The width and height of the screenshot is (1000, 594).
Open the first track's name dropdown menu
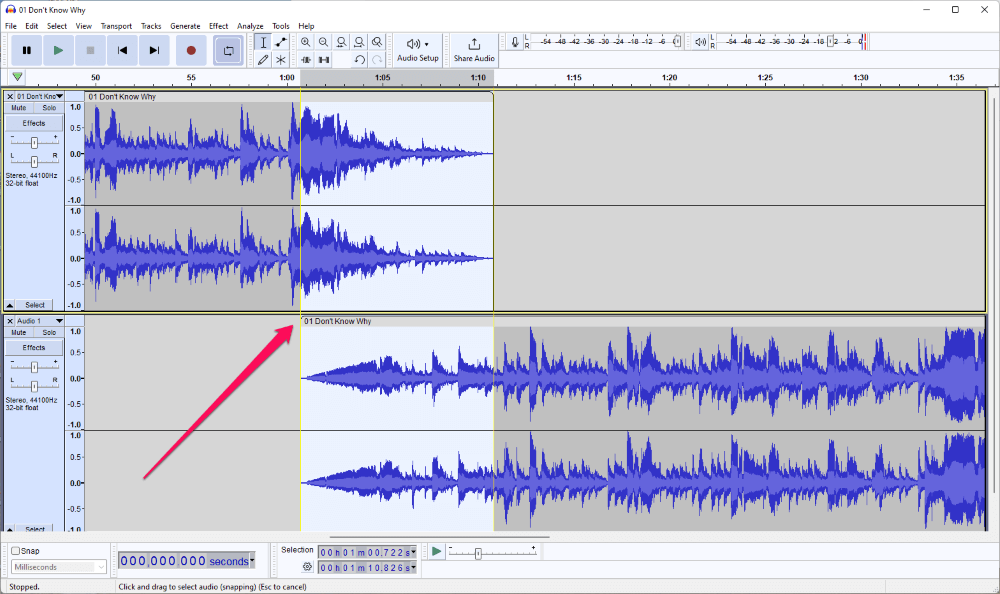[40, 96]
